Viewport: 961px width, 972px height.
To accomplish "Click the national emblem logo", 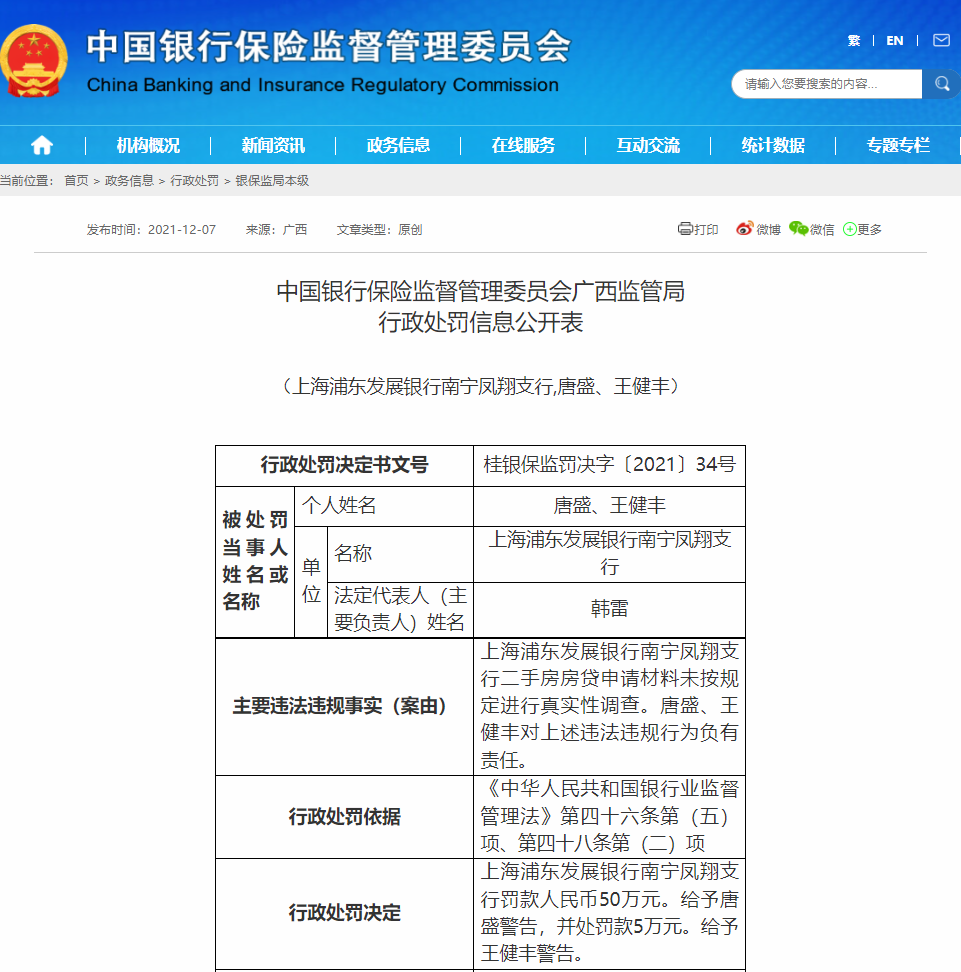I will [x=33, y=60].
